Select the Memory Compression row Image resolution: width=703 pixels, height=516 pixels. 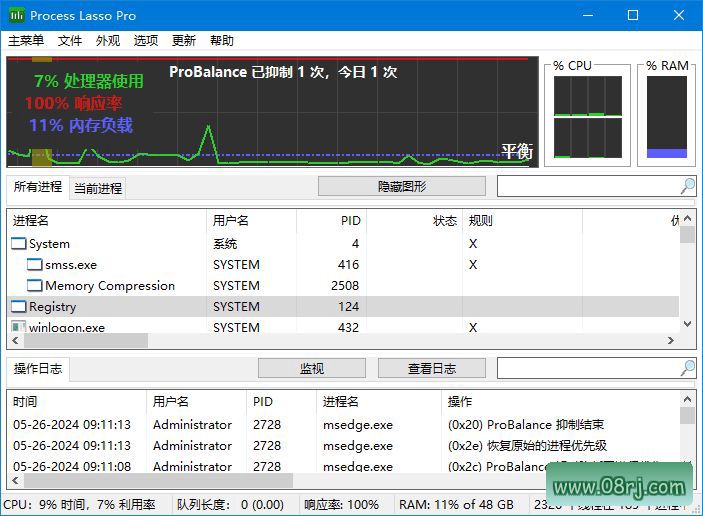click(343, 286)
